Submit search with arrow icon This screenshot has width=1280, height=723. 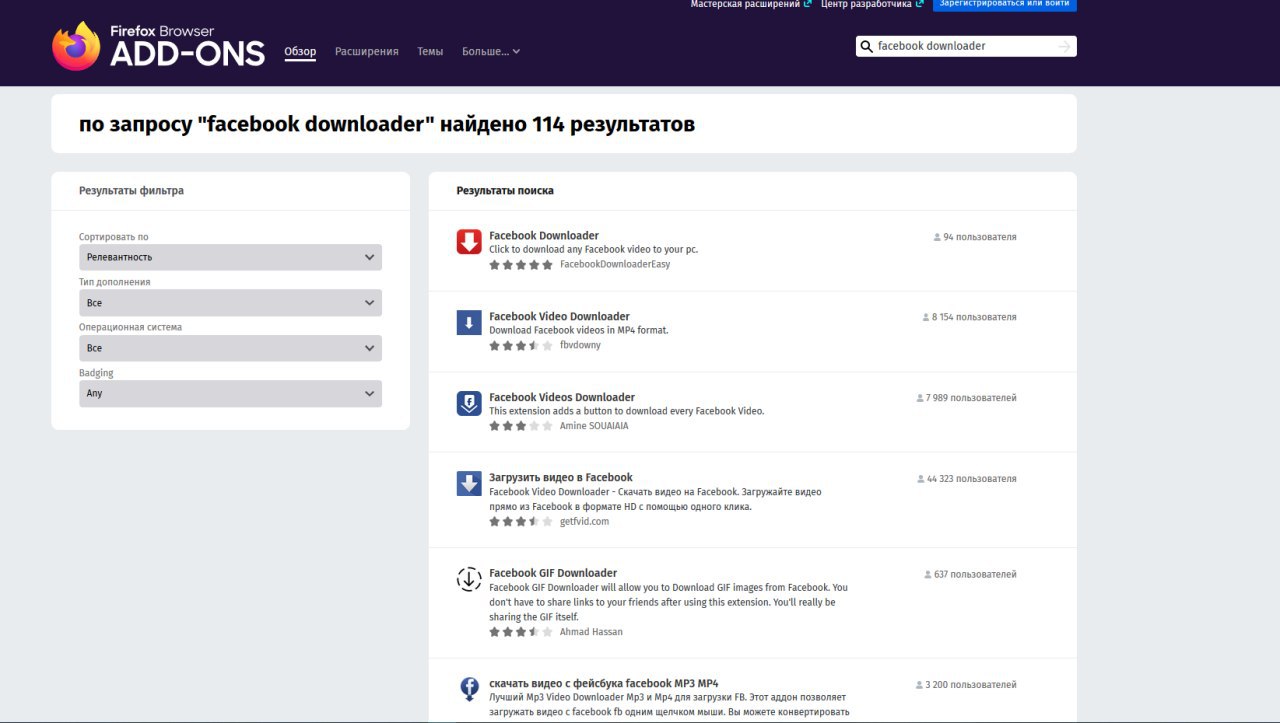pos(1064,46)
